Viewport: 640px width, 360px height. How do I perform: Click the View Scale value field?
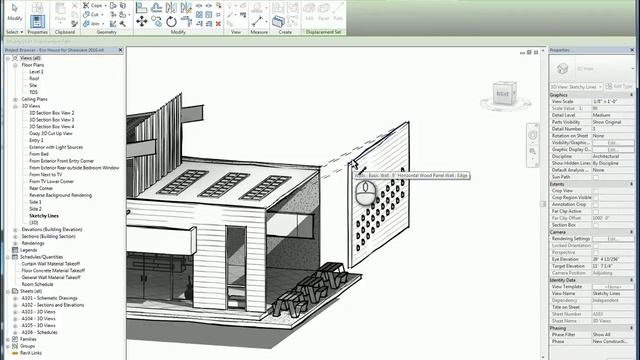(613, 102)
